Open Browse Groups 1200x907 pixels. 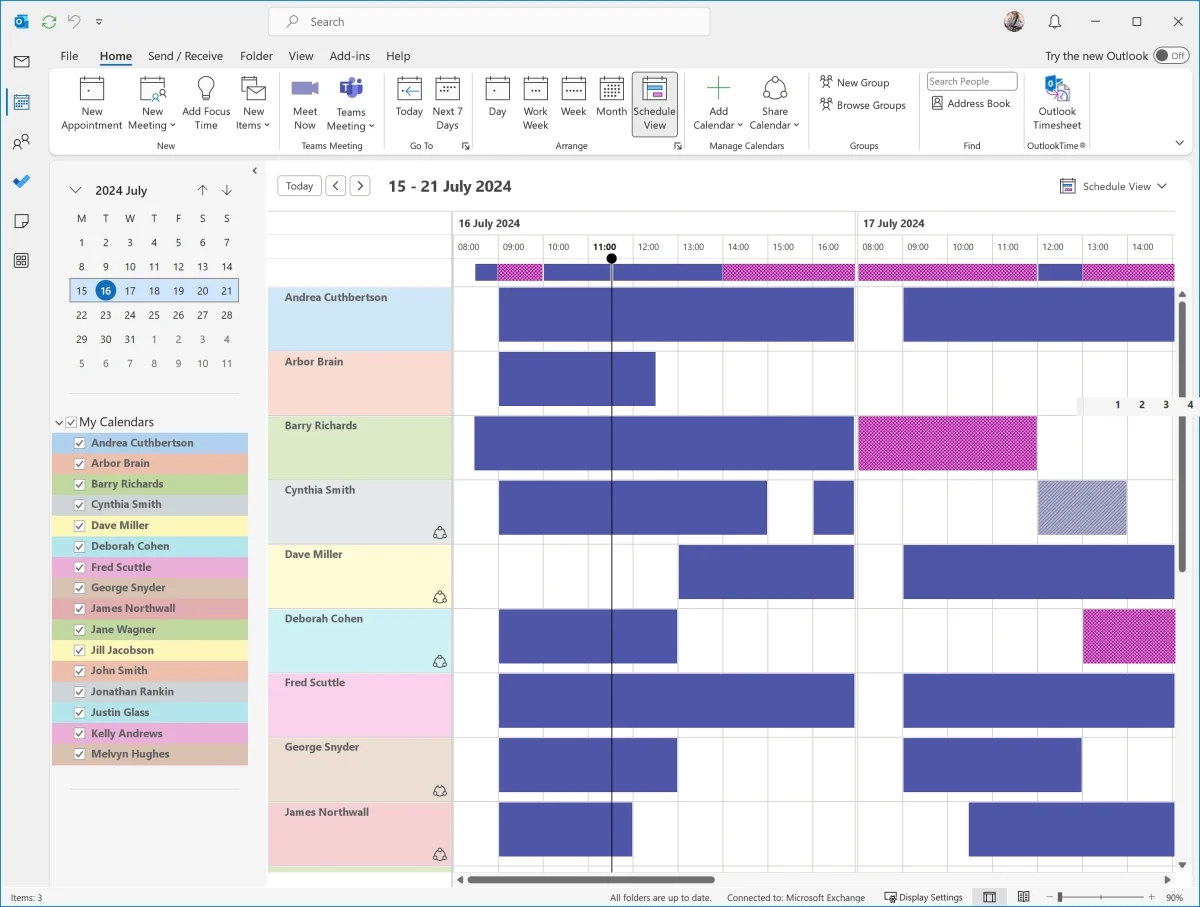(x=862, y=105)
